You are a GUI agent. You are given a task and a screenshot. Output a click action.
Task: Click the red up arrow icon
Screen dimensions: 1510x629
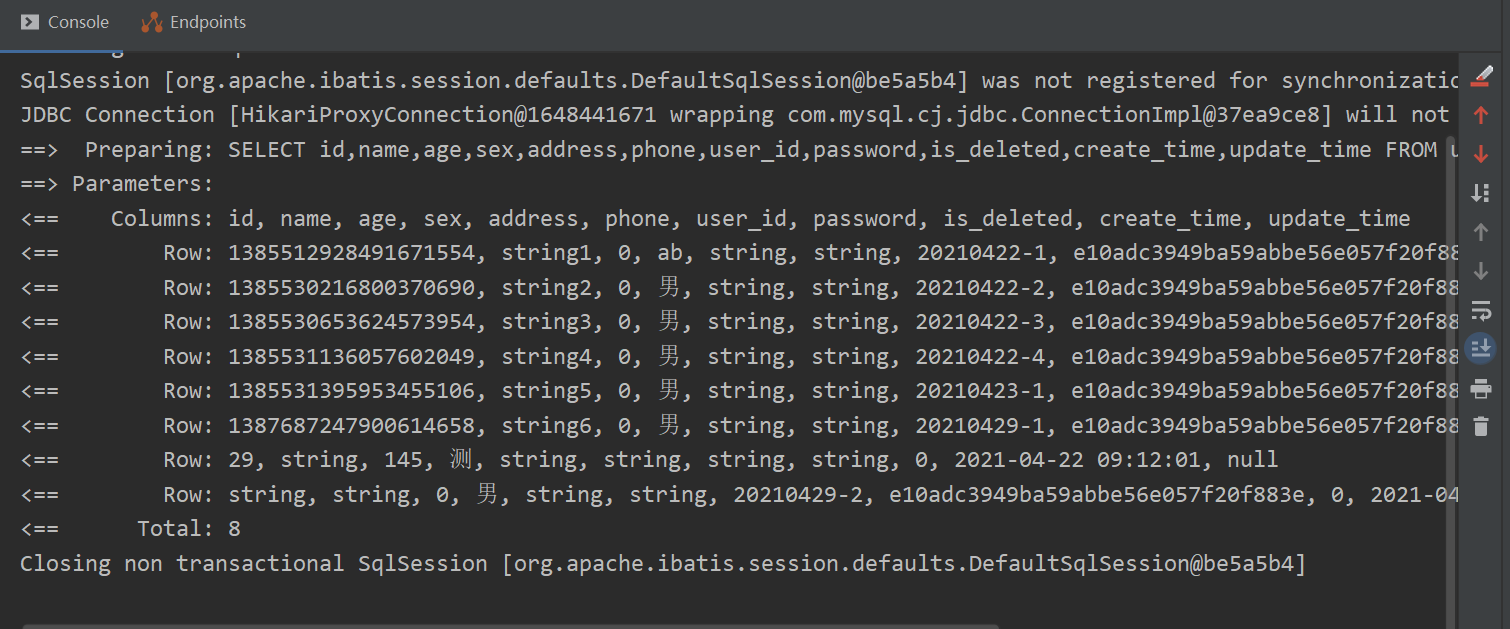click(x=1481, y=115)
